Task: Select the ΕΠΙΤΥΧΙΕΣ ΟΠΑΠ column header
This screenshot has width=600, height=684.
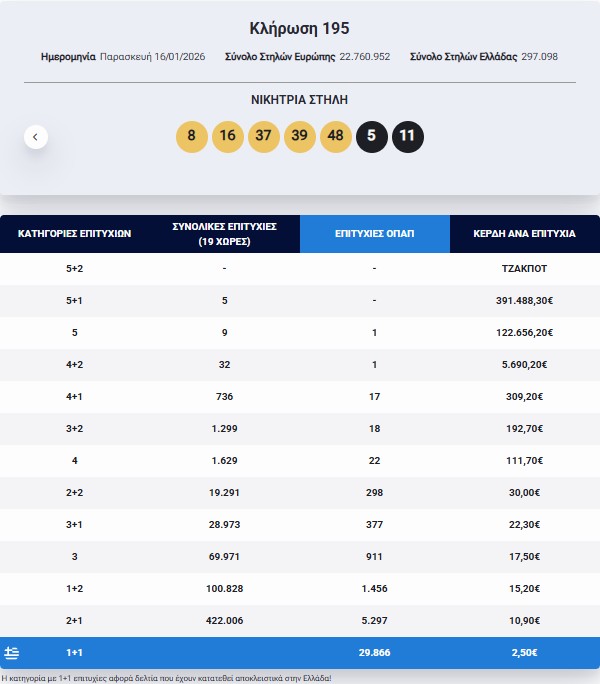Action: (375, 233)
